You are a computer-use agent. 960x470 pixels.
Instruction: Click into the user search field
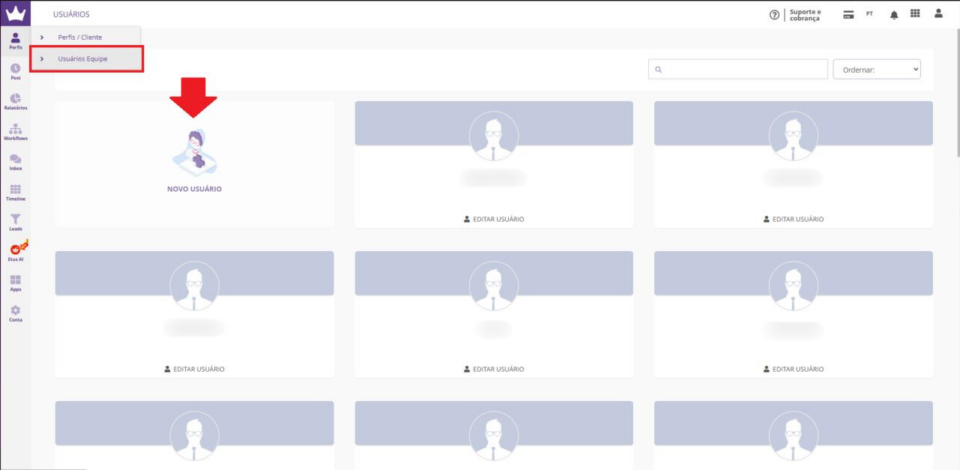click(x=736, y=69)
